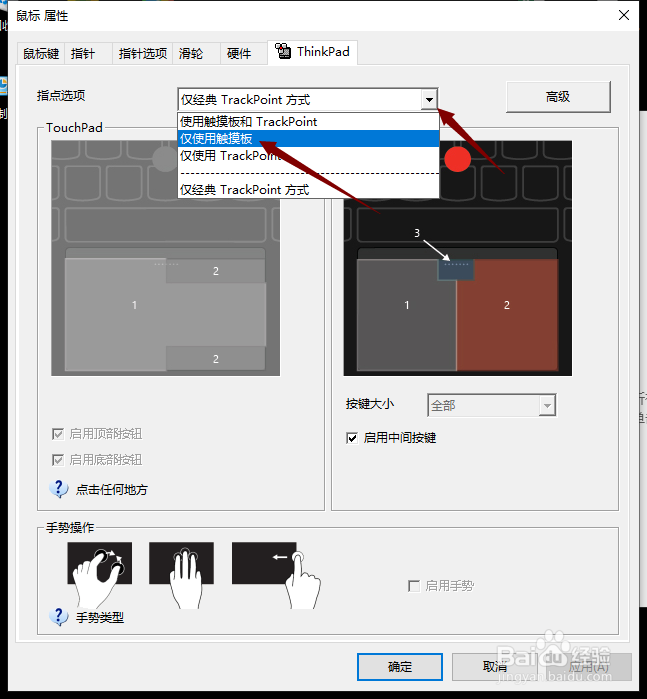Choose 仅经典 TrackPoint 方式 in list bottom
This screenshot has width=647, height=699.
308,190
